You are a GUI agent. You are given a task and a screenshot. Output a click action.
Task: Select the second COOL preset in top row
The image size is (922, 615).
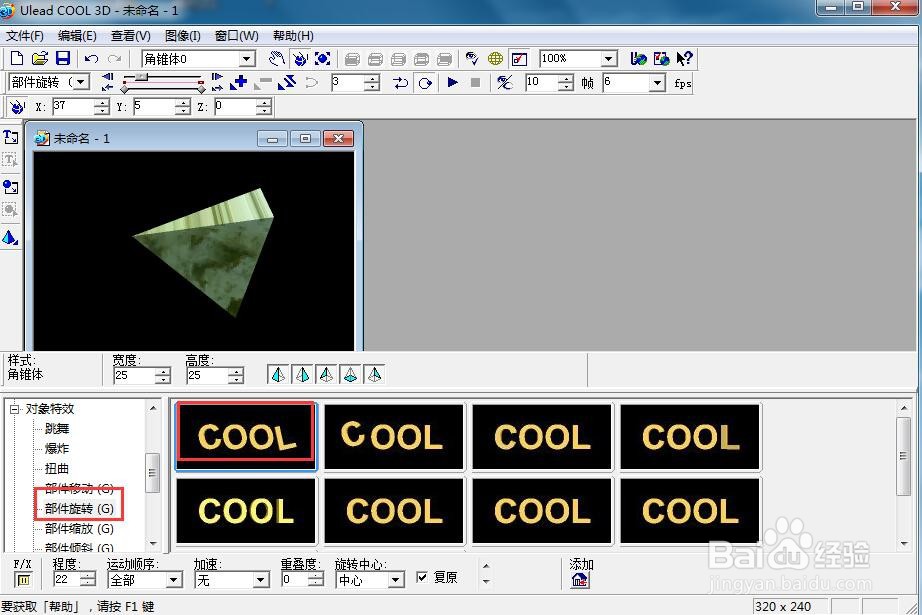394,436
